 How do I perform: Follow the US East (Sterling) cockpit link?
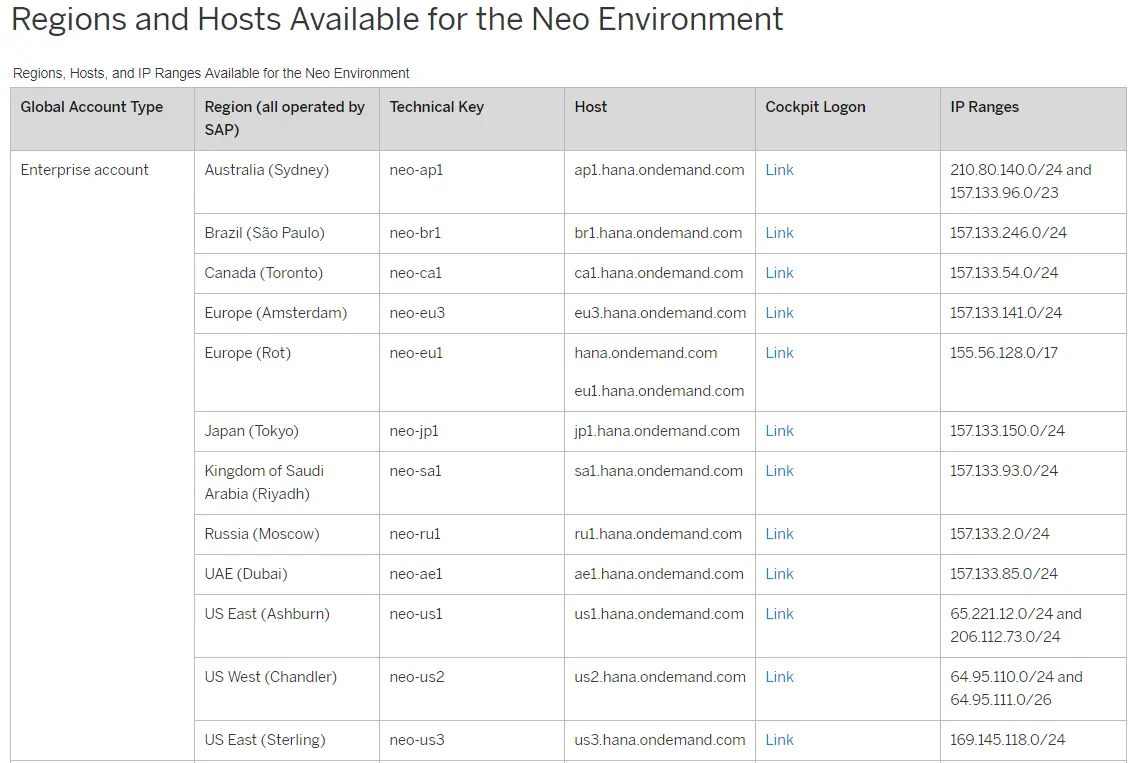click(779, 740)
